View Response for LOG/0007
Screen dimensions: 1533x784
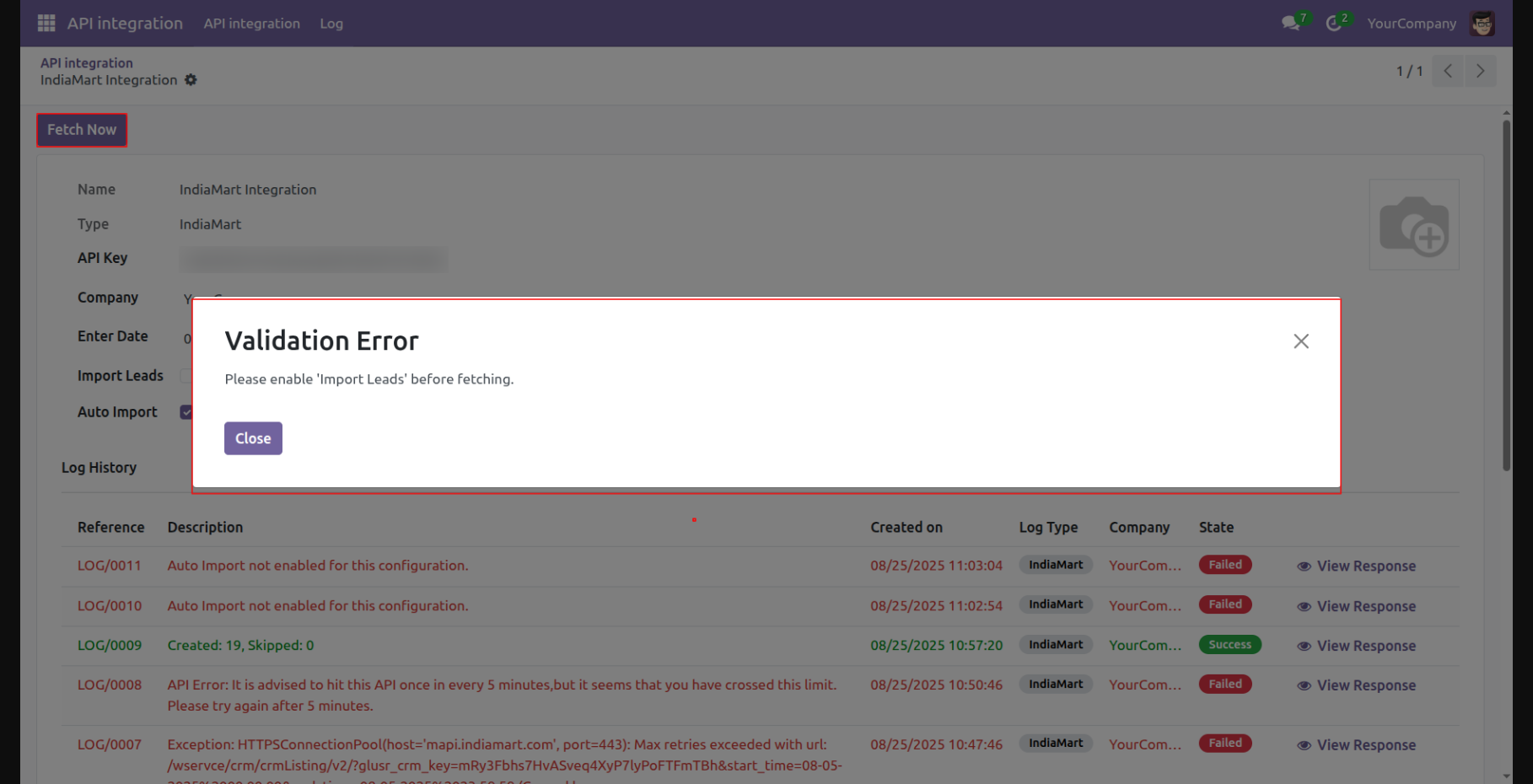(1366, 745)
